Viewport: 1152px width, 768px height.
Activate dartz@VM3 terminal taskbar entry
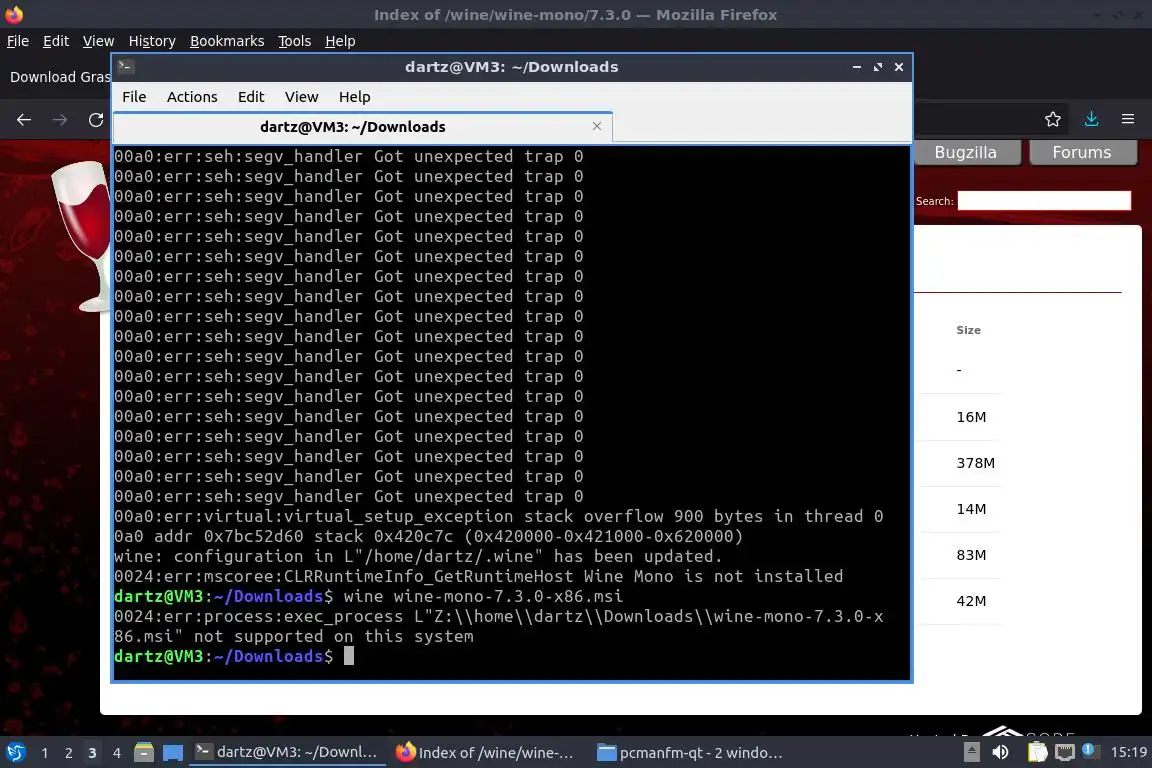[x=287, y=752]
